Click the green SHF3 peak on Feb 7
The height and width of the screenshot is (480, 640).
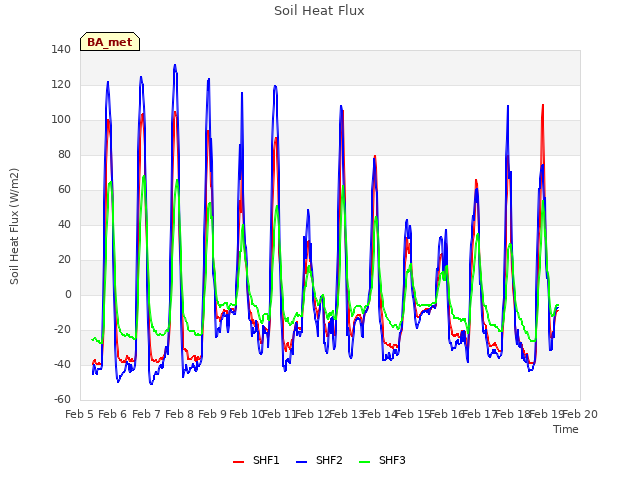144,176
